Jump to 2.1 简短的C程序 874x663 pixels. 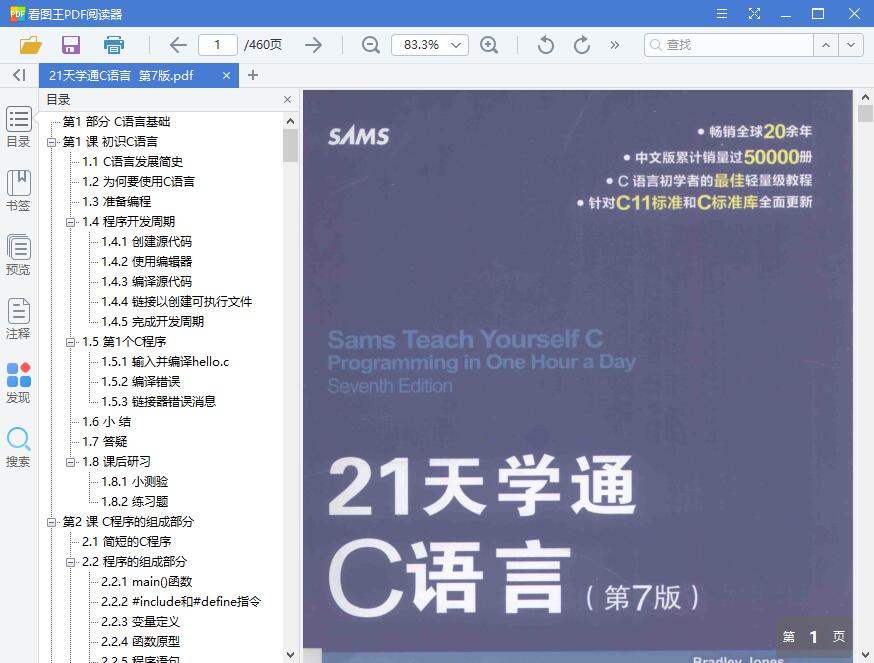click(x=127, y=542)
